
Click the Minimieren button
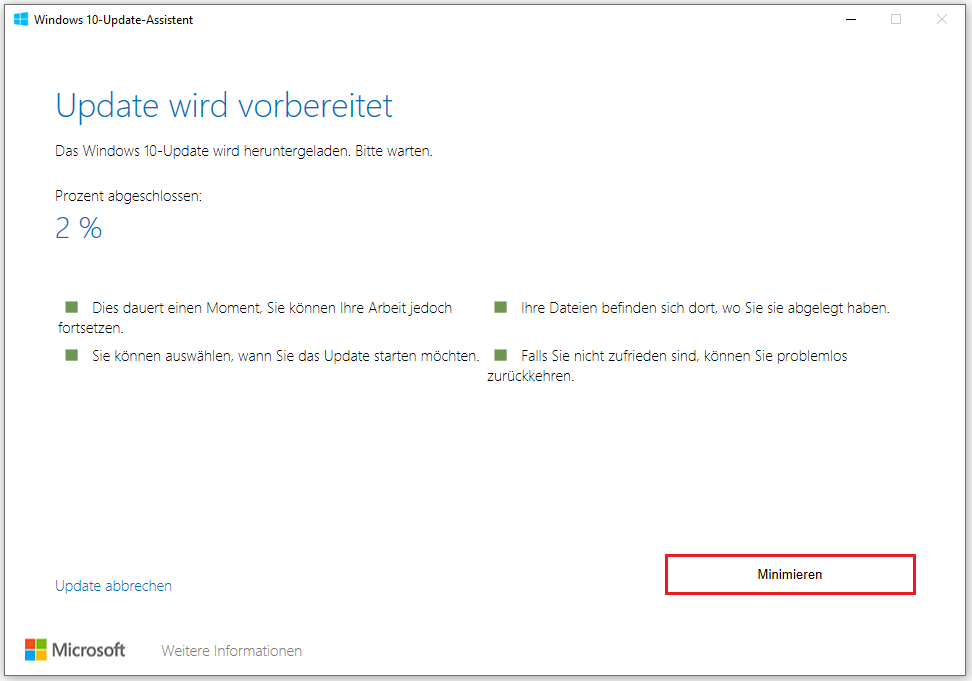click(x=790, y=574)
